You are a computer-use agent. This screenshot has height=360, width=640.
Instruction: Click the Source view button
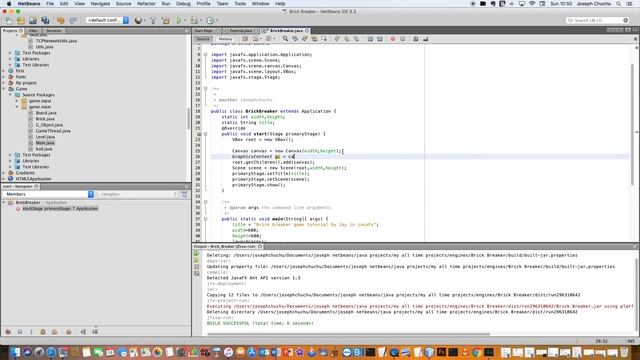[x=203, y=39]
